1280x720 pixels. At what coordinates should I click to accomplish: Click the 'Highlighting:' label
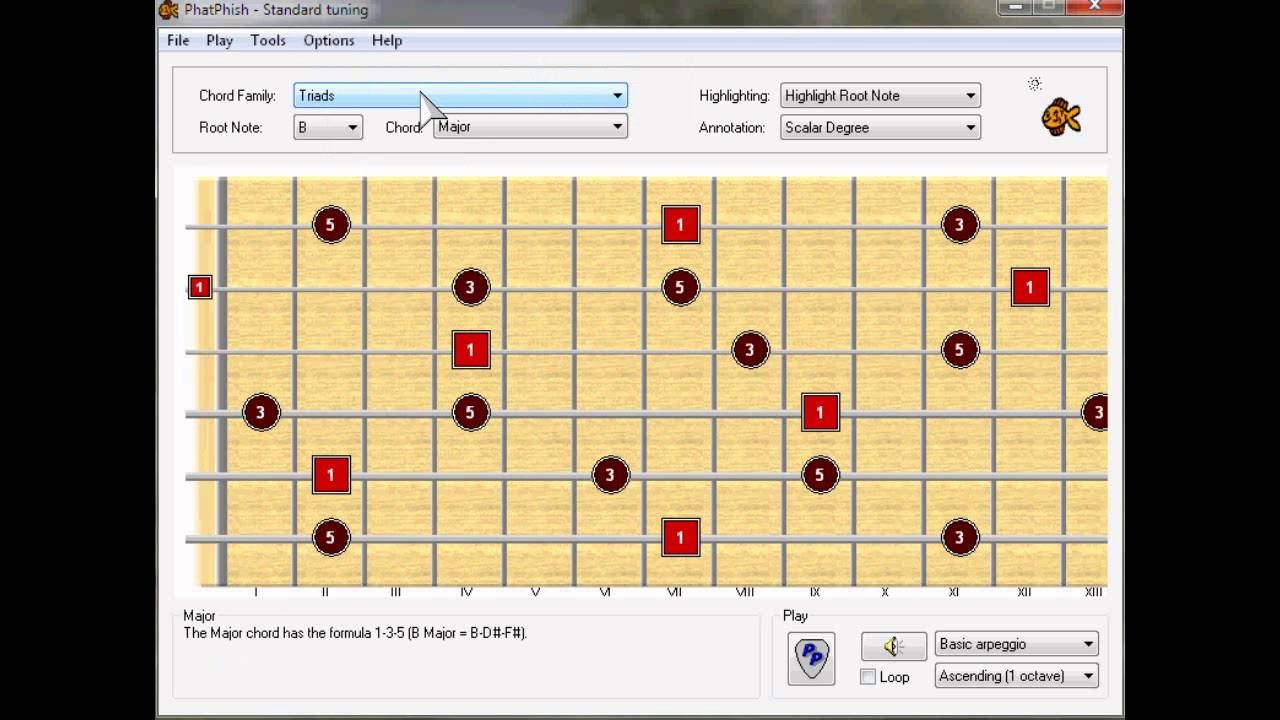tap(734, 96)
